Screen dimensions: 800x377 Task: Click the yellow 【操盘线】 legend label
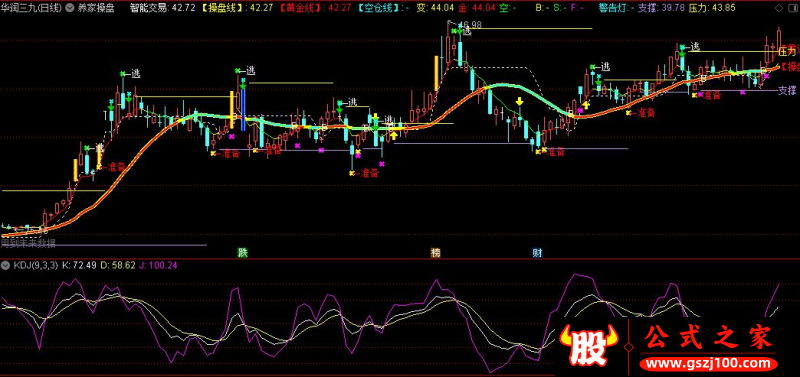coord(223,8)
